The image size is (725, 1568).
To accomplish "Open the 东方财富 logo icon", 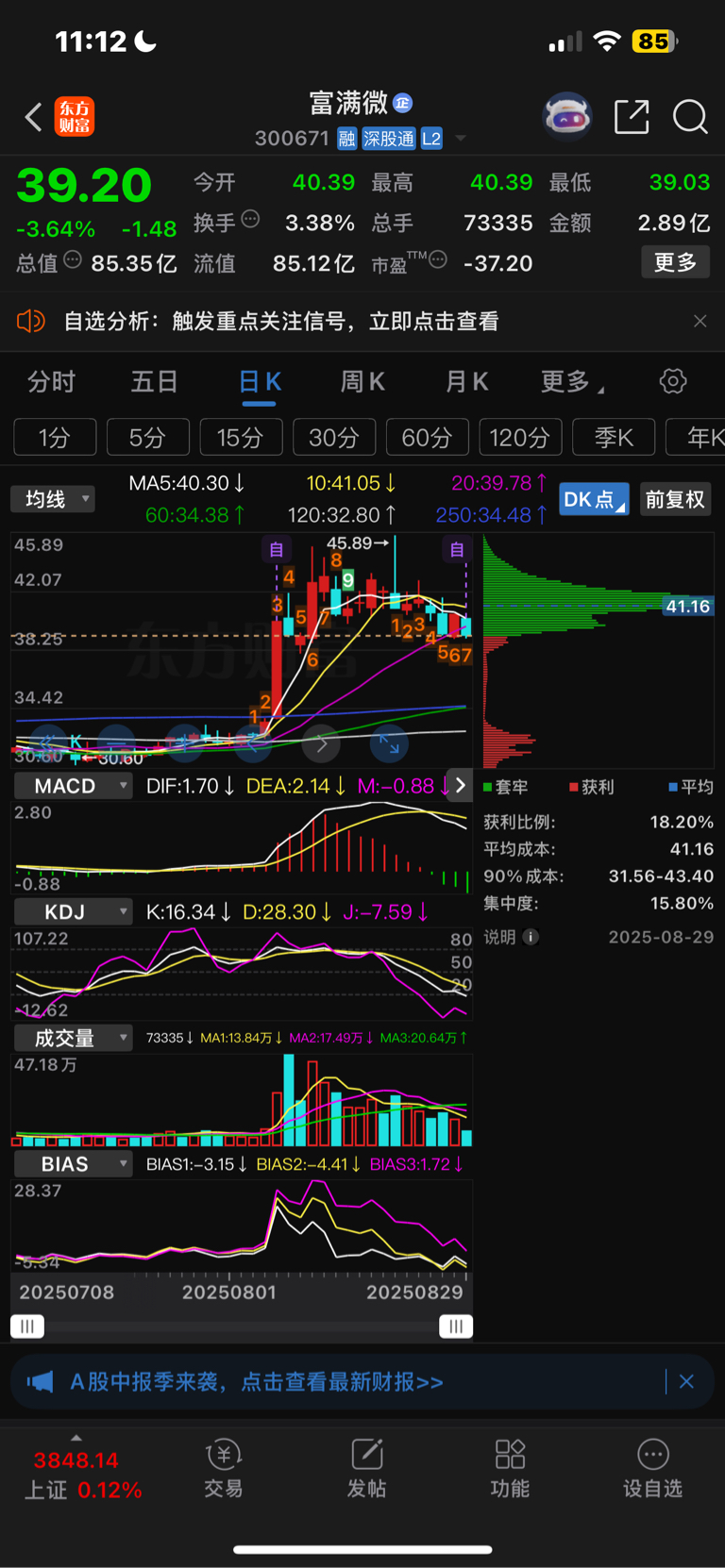I will [75, 117].
